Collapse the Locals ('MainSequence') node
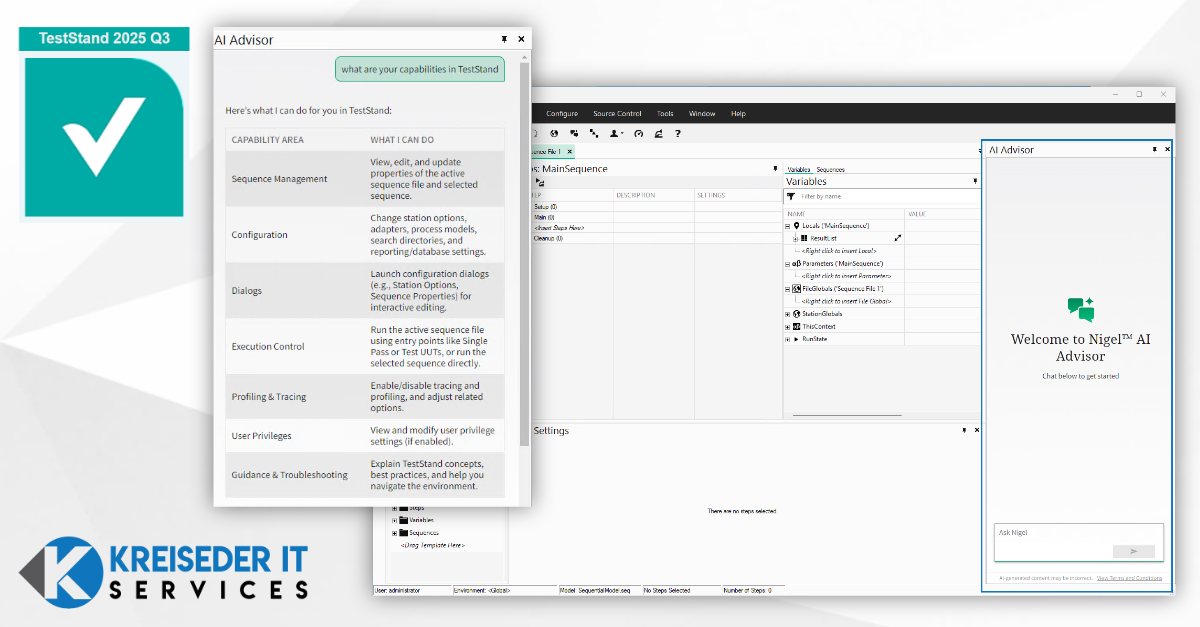The height and width of the screenshot is (627, 1200). (x=787, y=226)
